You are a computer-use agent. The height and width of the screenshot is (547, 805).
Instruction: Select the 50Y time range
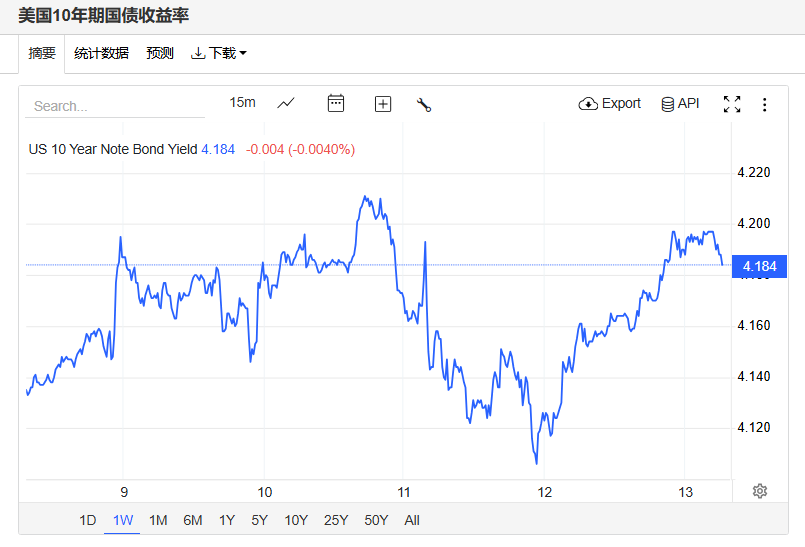tap(376, 520)
